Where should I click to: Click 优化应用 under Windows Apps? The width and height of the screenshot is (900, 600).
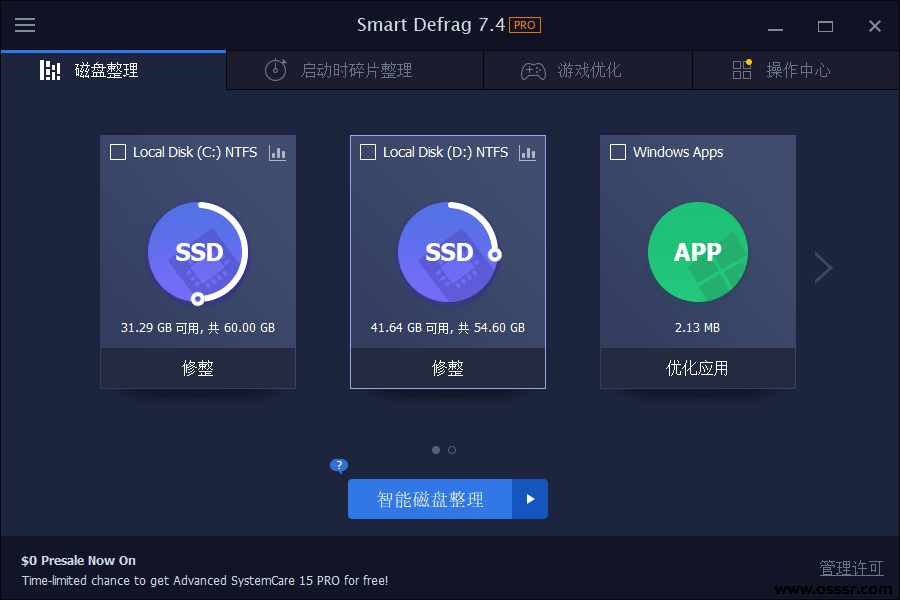pyautogui.click(x=698, y=368)
